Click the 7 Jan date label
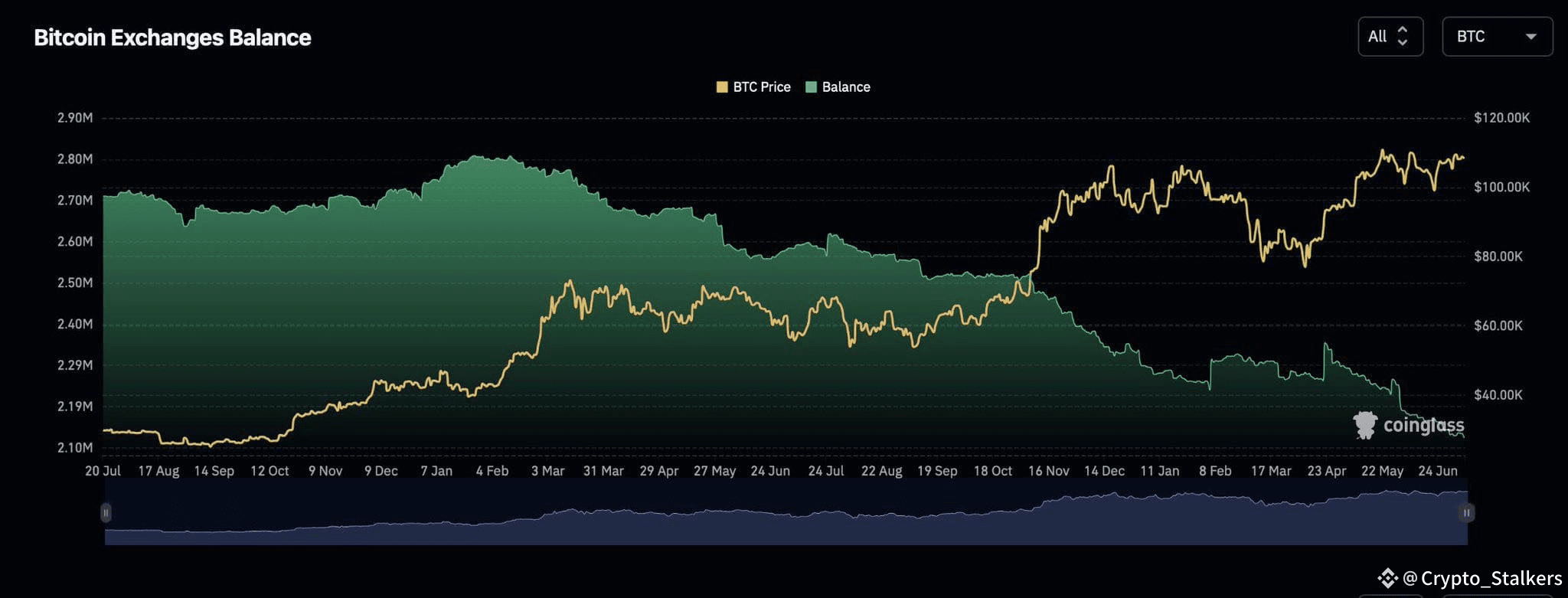The width and height of the screenshot is (1568, 598). [436, 471]
